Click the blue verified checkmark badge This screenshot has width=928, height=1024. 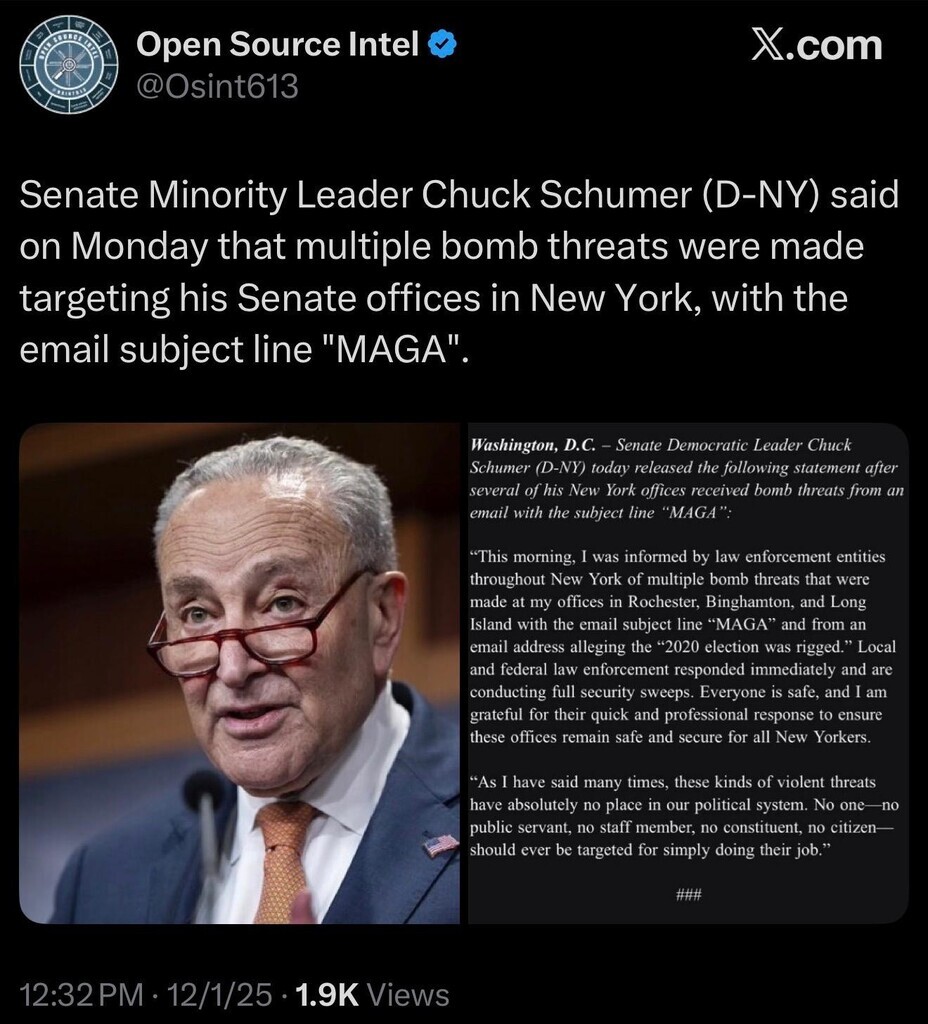pos(442,44)
